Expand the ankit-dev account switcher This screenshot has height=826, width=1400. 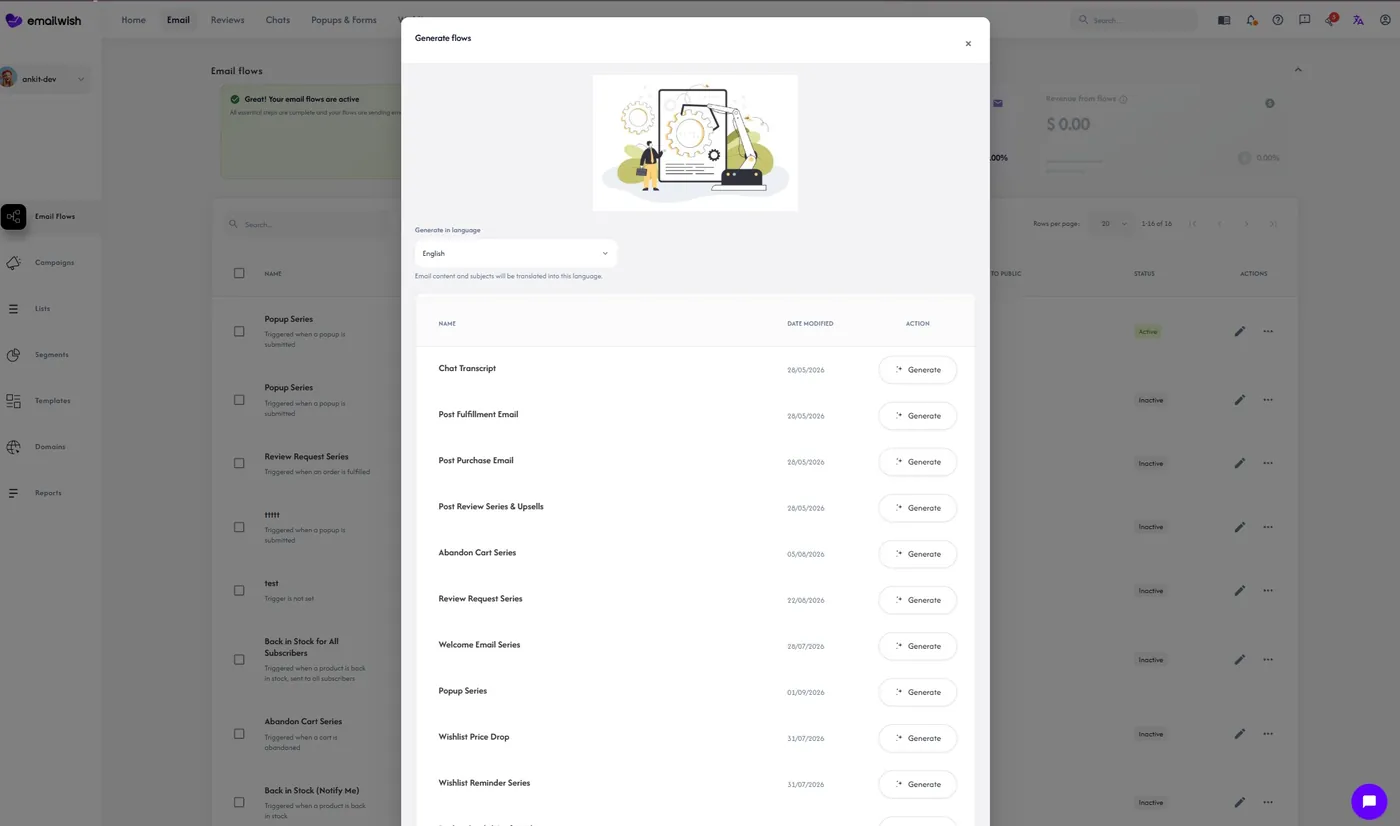[x=46, y=79]
